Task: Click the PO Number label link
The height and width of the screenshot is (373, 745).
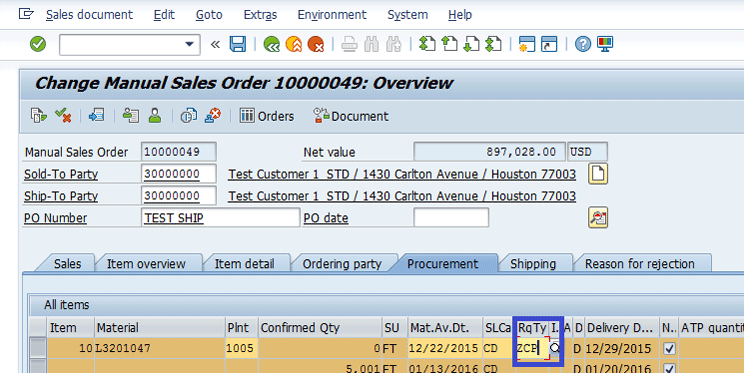Action: click(x=55, y=219)
